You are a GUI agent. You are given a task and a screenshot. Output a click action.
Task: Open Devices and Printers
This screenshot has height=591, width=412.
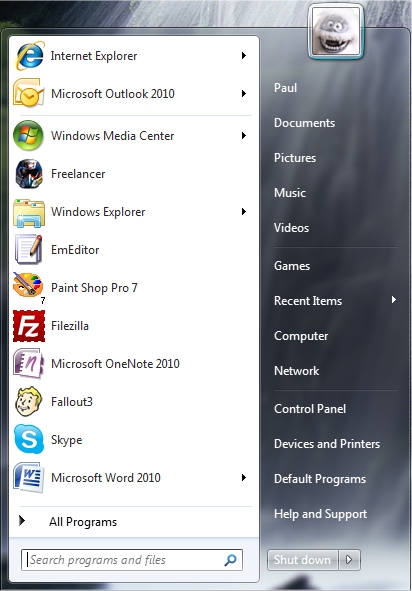[327, 444]
